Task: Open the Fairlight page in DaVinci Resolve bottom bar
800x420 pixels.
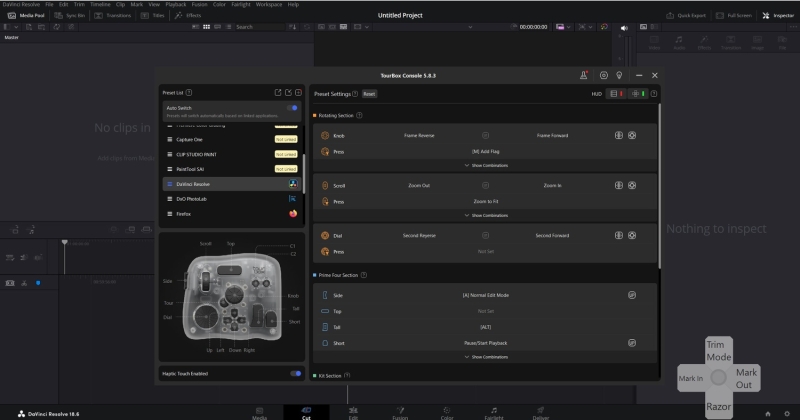Action: [493, 413]
